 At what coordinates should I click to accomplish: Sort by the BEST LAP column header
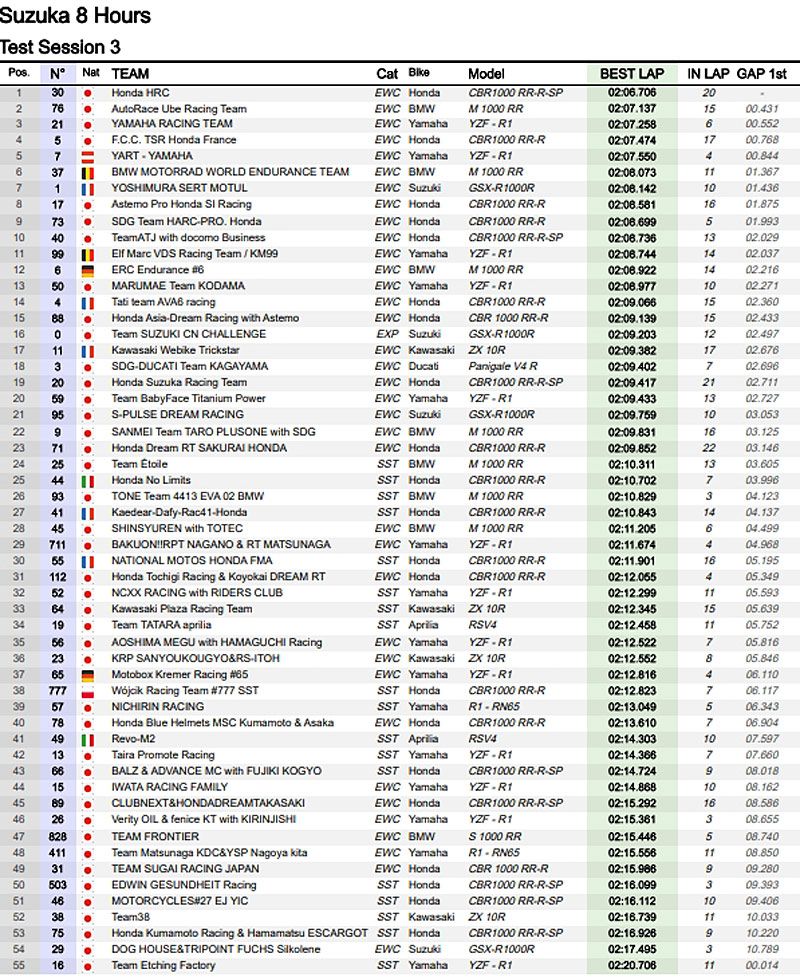[x=631, y=74]
